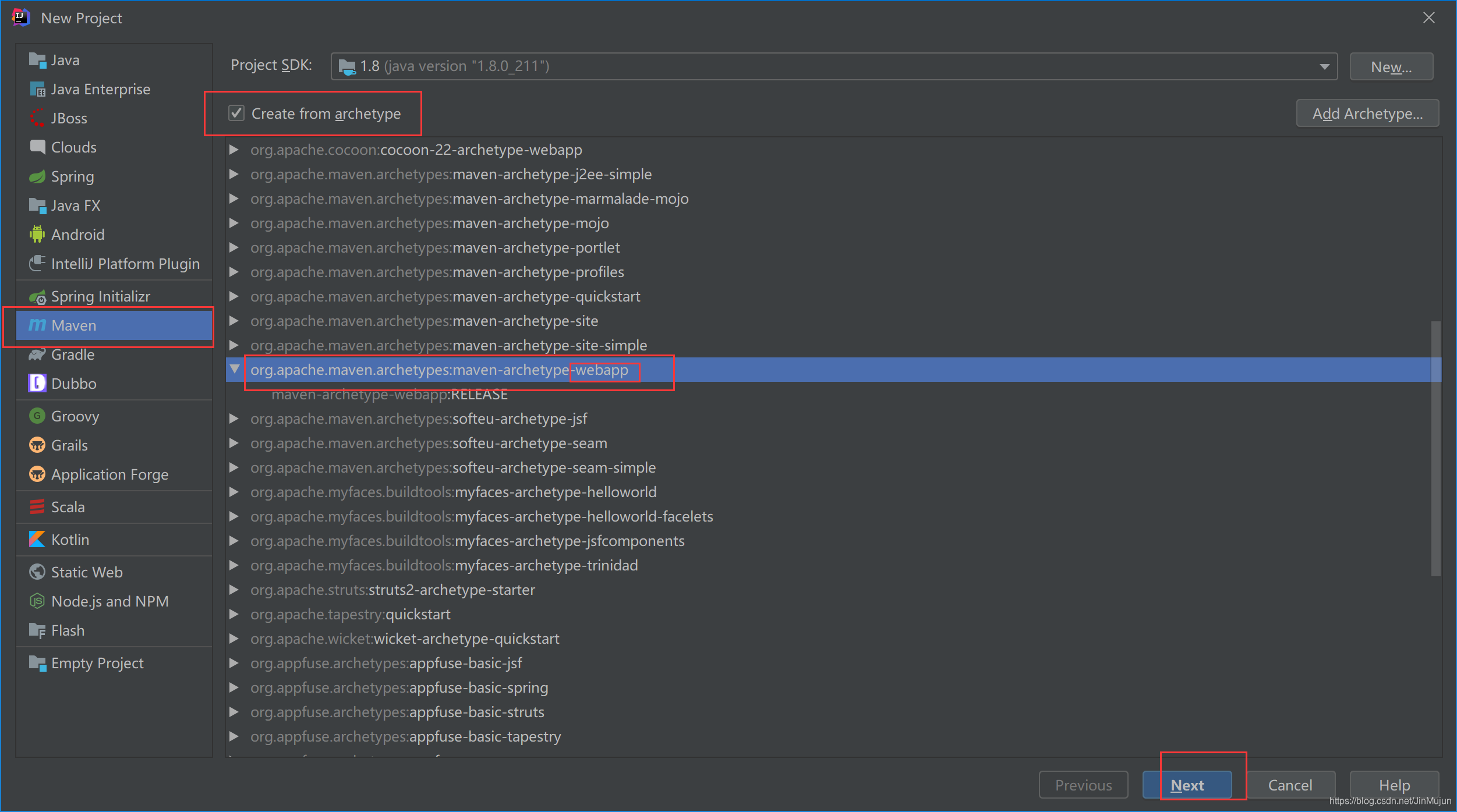Image resolution: width=1457 pixels, height=812 pixels.
Task: Click New... SDK button
Action: (x=1391, y=66)
